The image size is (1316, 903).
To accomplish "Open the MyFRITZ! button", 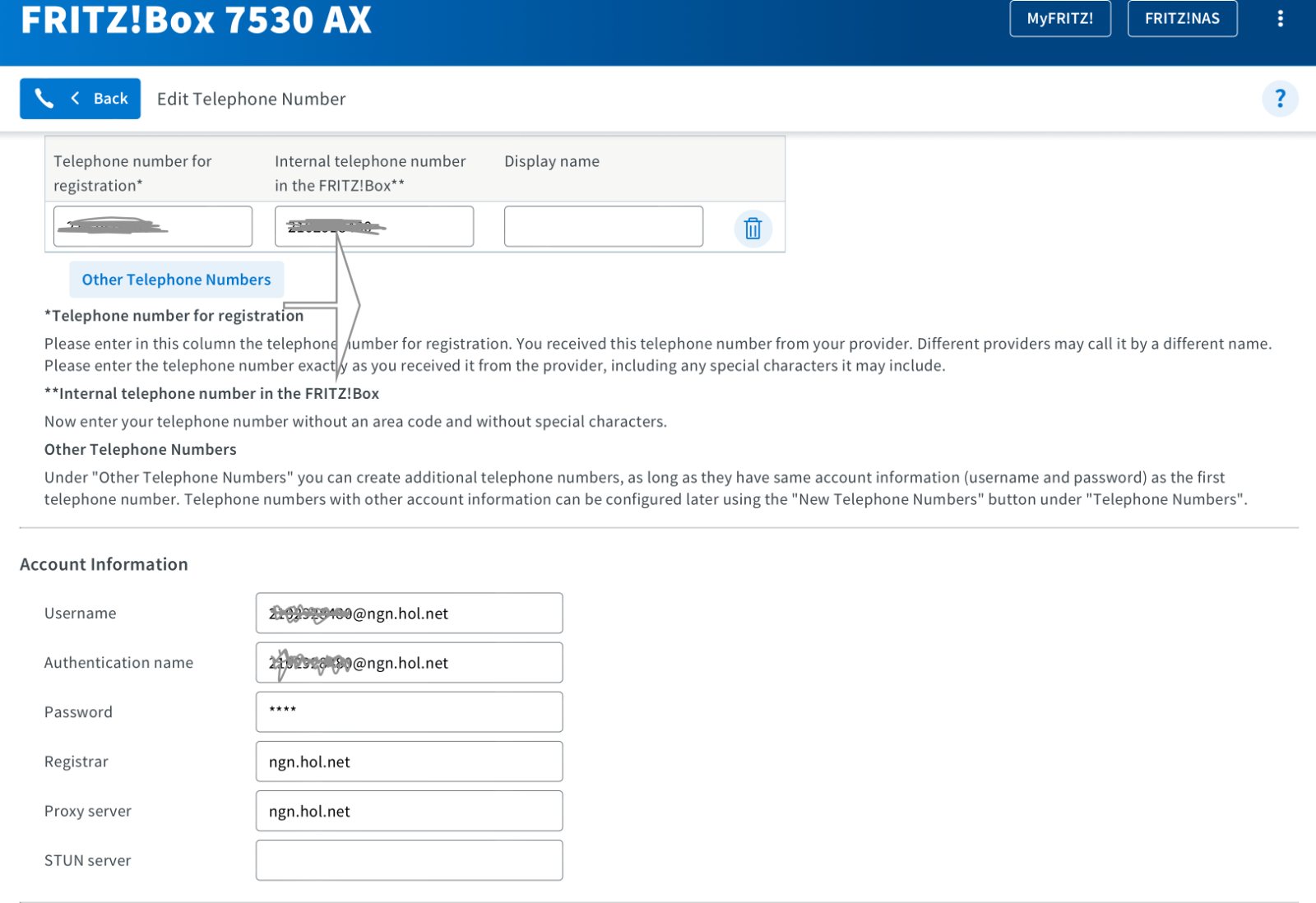I will (1059, 18).
